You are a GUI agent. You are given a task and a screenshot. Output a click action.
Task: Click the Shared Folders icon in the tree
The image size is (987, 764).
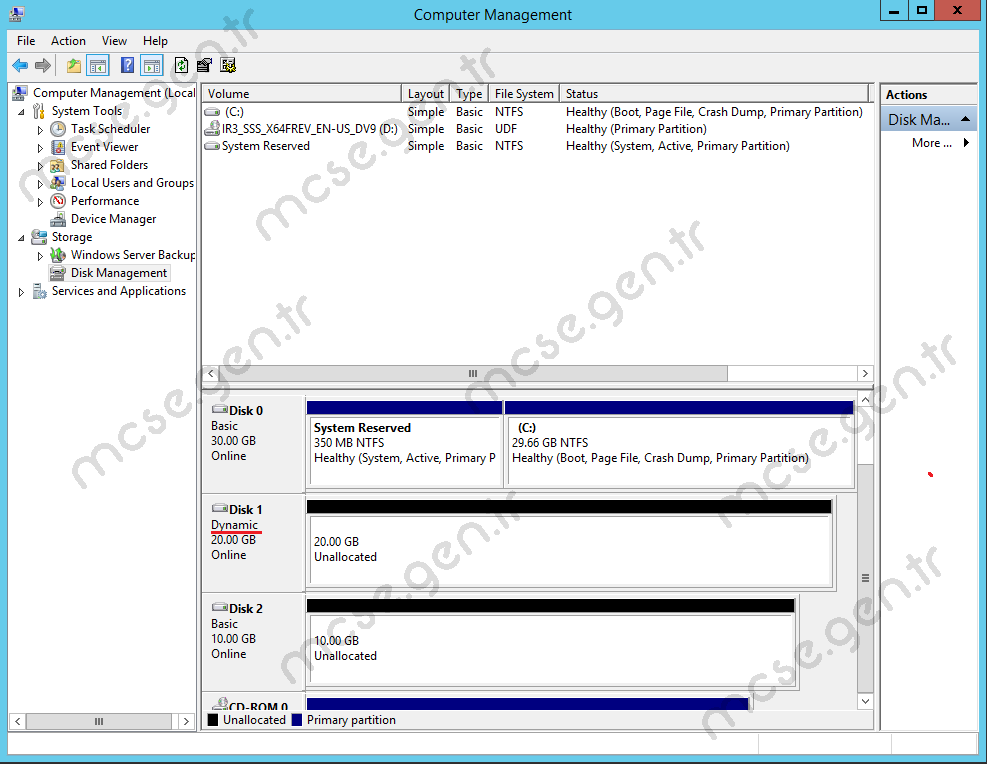(x=58, y=165)
